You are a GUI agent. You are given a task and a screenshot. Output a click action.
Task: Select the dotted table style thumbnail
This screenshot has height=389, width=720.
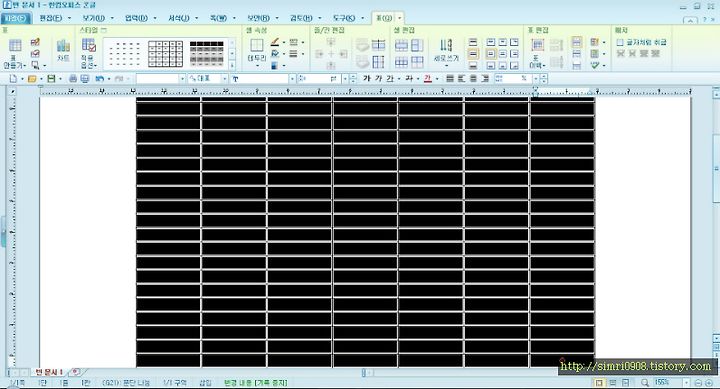click(125, 54)
